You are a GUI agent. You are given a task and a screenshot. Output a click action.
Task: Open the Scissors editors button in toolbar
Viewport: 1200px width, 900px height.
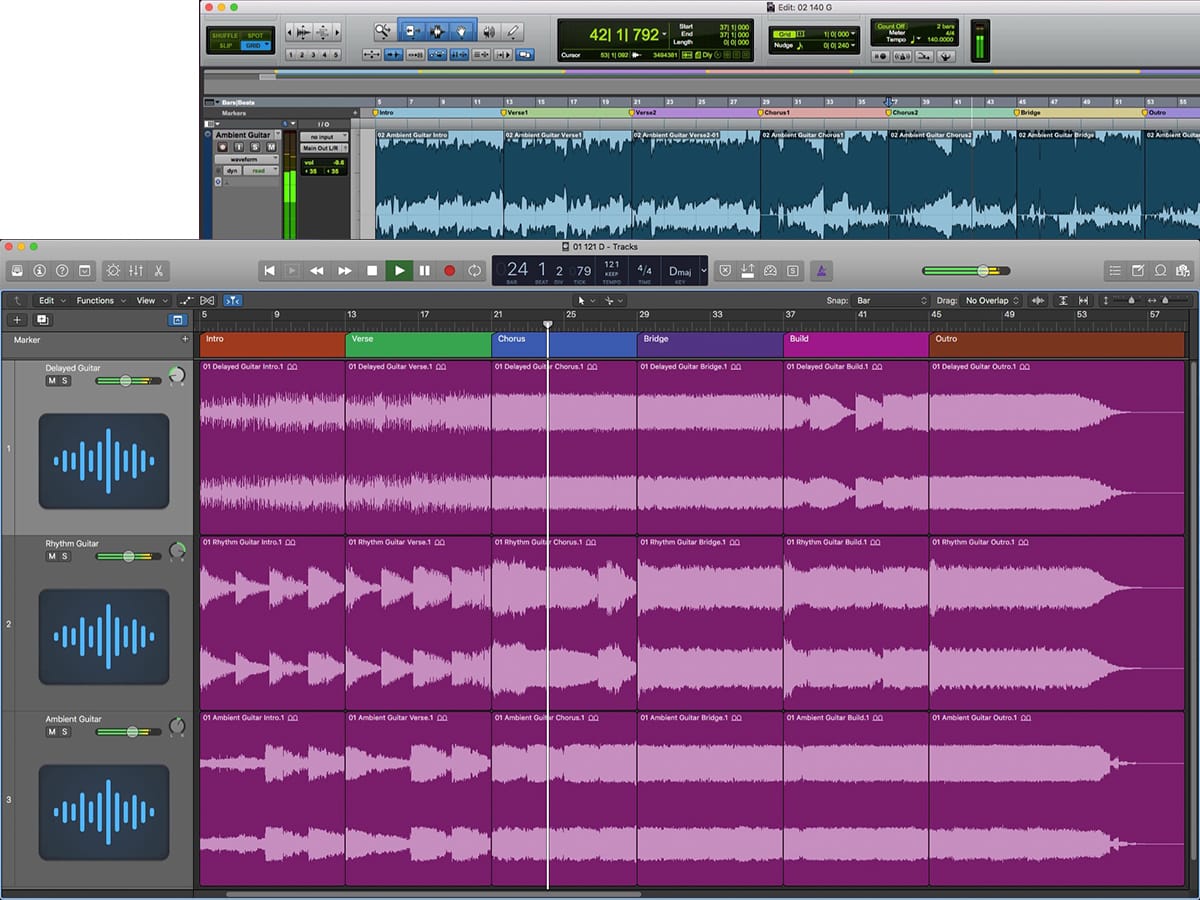[159, 270]
